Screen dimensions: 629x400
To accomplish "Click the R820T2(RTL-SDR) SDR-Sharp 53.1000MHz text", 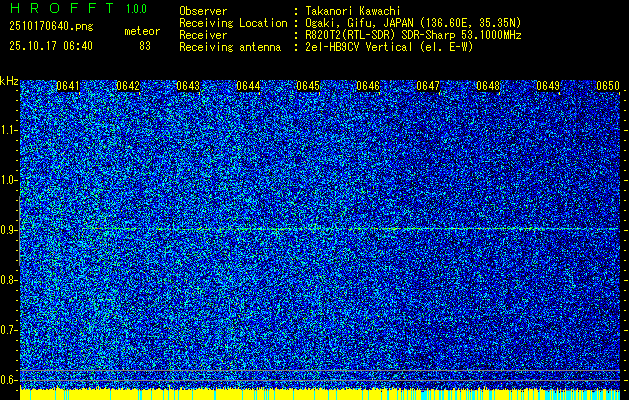I will pos(413,35).
